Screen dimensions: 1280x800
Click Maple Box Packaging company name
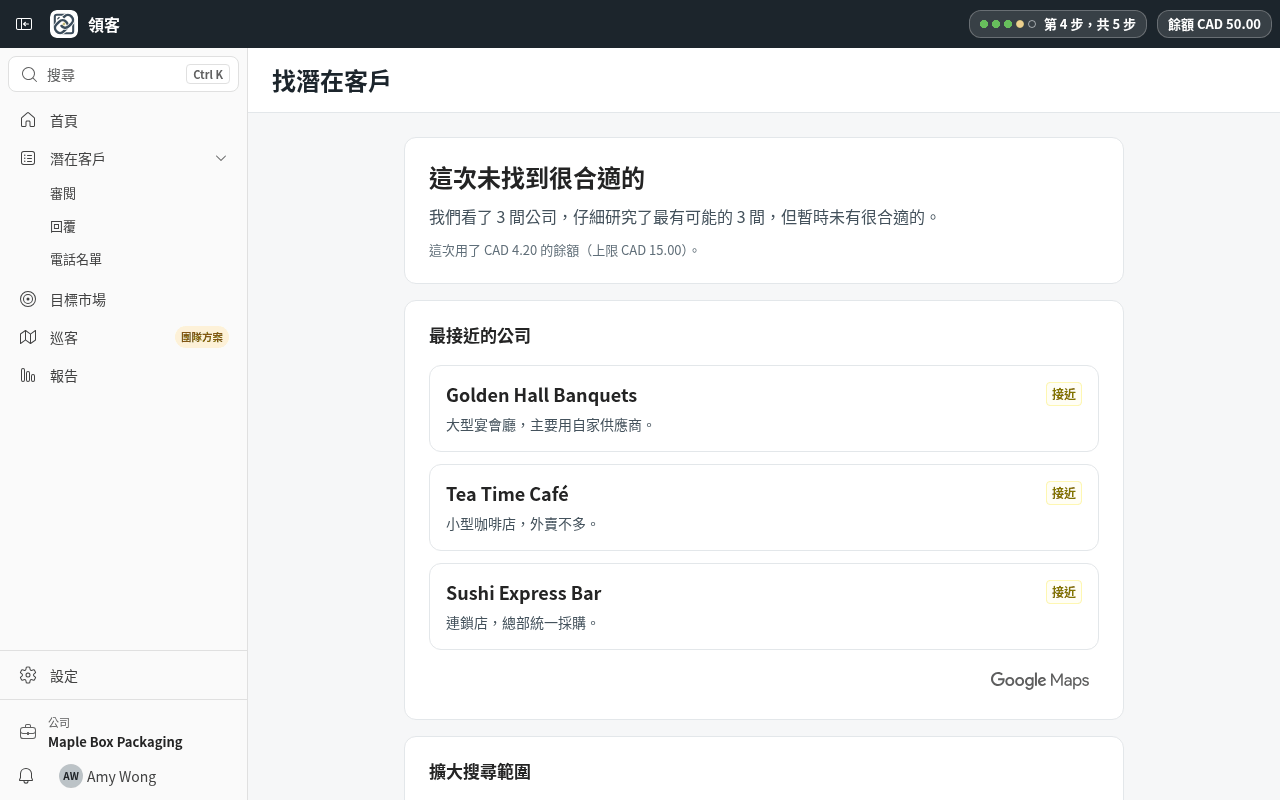115,741
